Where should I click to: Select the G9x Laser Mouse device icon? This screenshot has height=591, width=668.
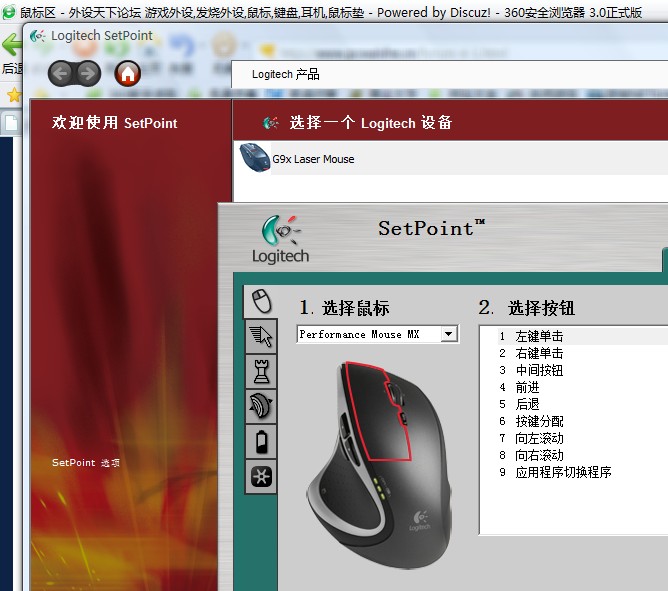coord(255,158)
